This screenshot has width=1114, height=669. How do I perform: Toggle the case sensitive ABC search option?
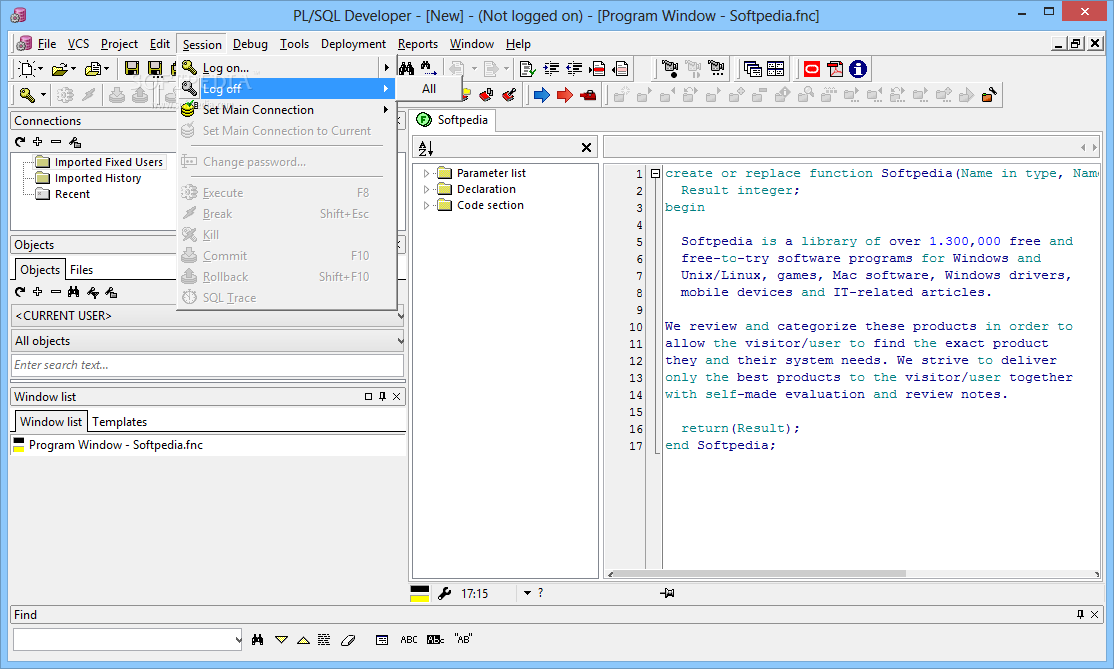409,640
